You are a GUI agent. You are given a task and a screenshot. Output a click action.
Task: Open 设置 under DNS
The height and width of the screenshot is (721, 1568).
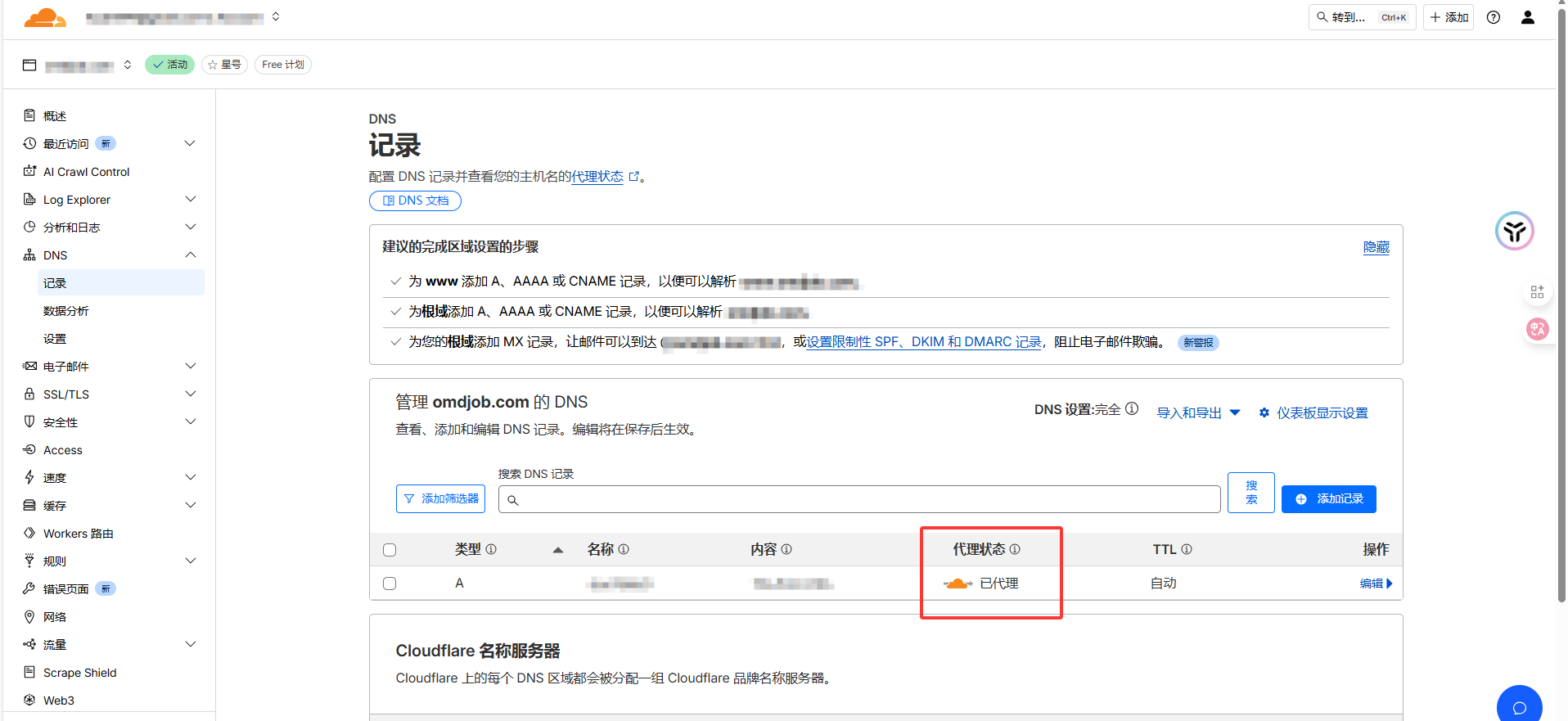point(55,339)
